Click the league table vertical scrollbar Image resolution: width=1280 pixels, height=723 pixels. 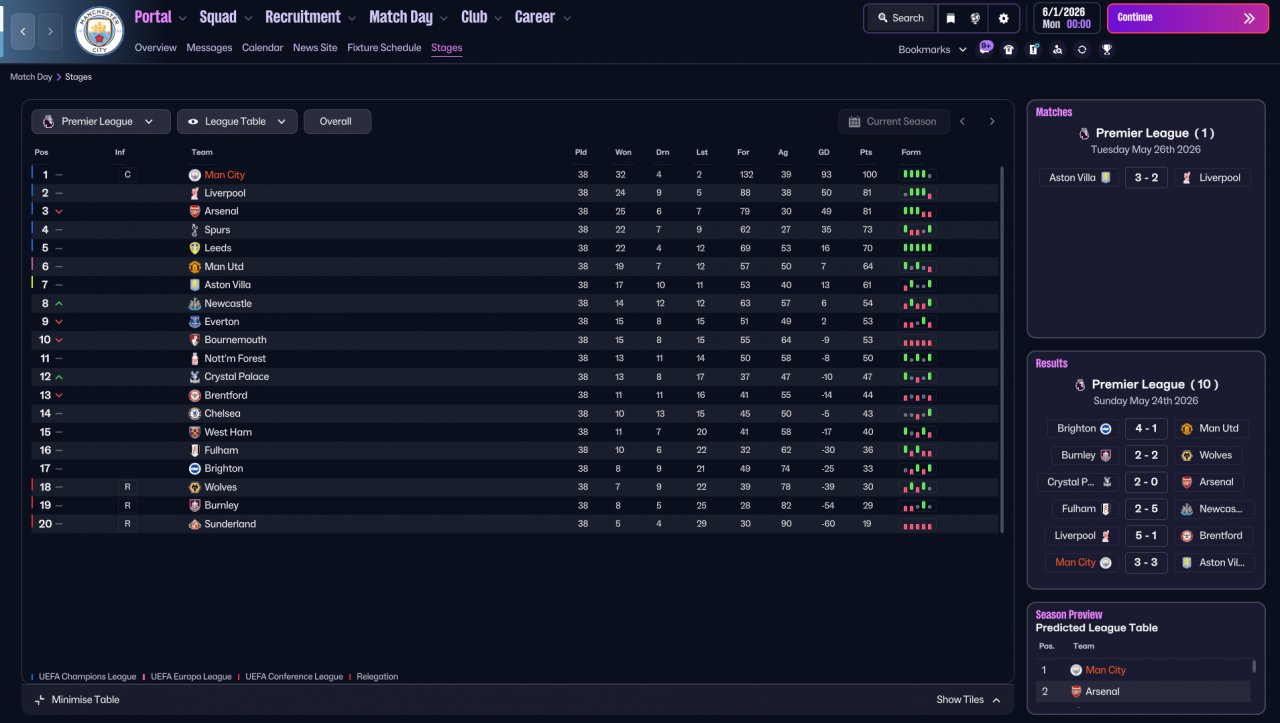pos(1001,350)
